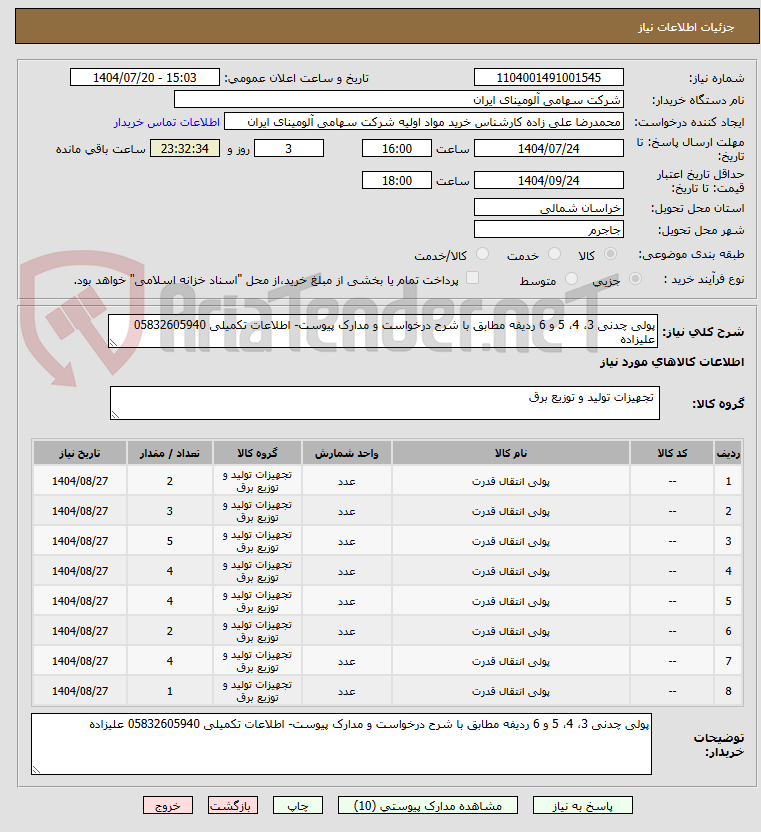Screen dimensions: 761x832
Task: Click the نام دستگاه خریدار field
Action: (399, 100)
